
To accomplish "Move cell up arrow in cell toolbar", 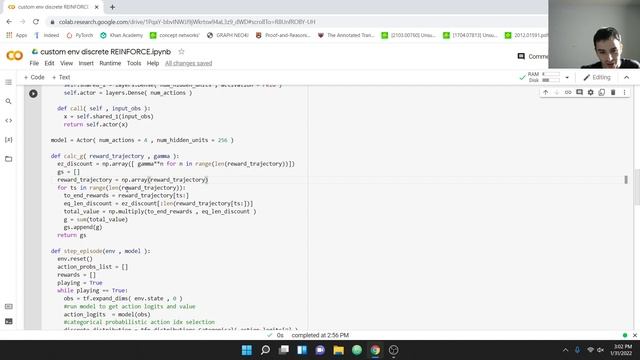I will point(546,93).
